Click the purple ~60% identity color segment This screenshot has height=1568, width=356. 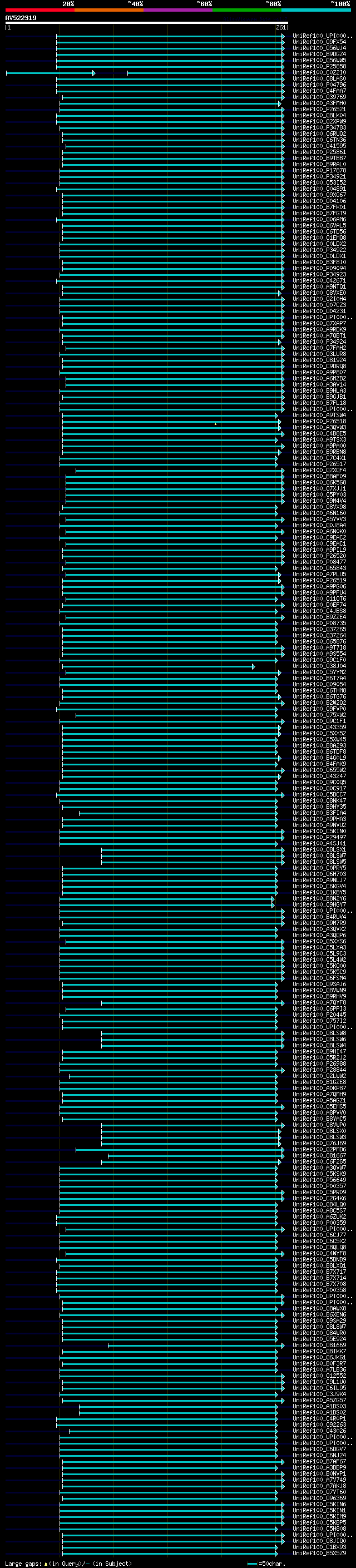[179, 10]
